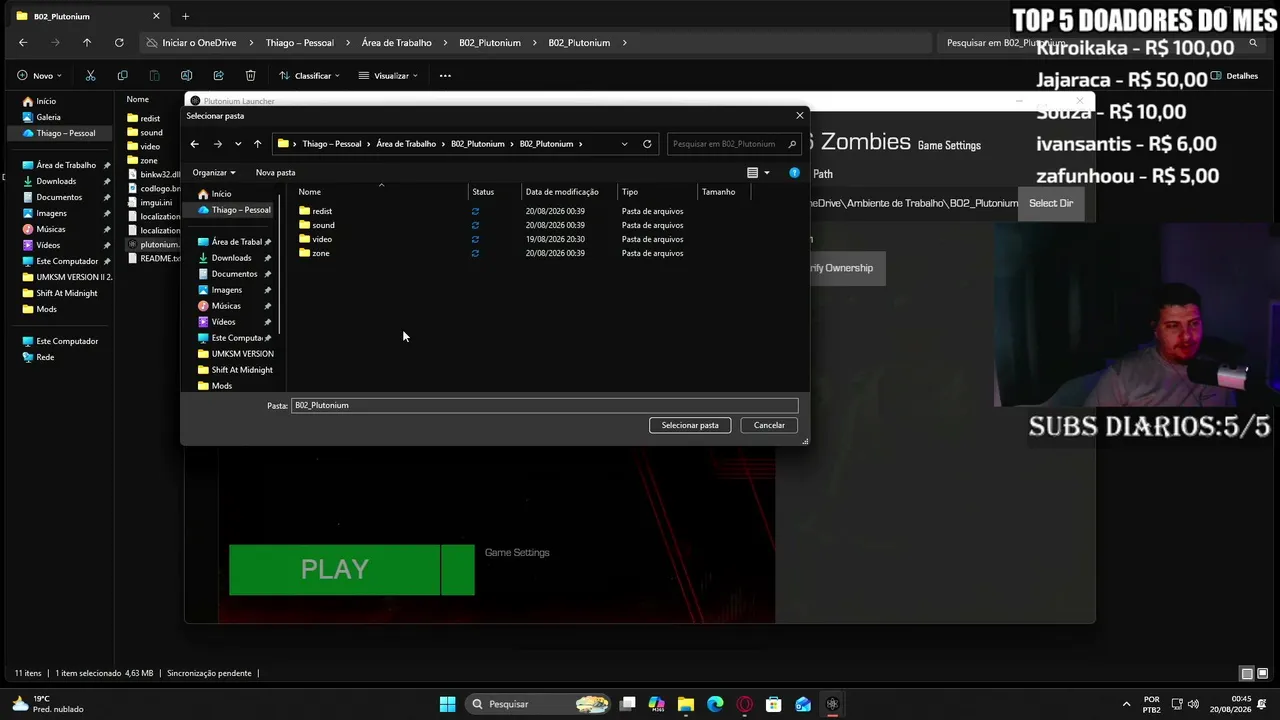Click the taskbar Pesquisar search box
Viewport: 1280px width, 720px height.
540,704
